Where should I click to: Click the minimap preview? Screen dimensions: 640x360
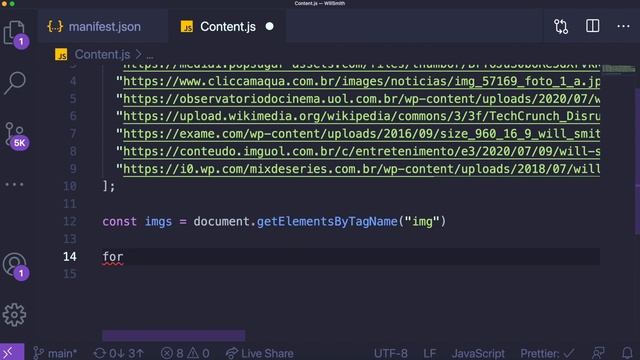point(618,69)
